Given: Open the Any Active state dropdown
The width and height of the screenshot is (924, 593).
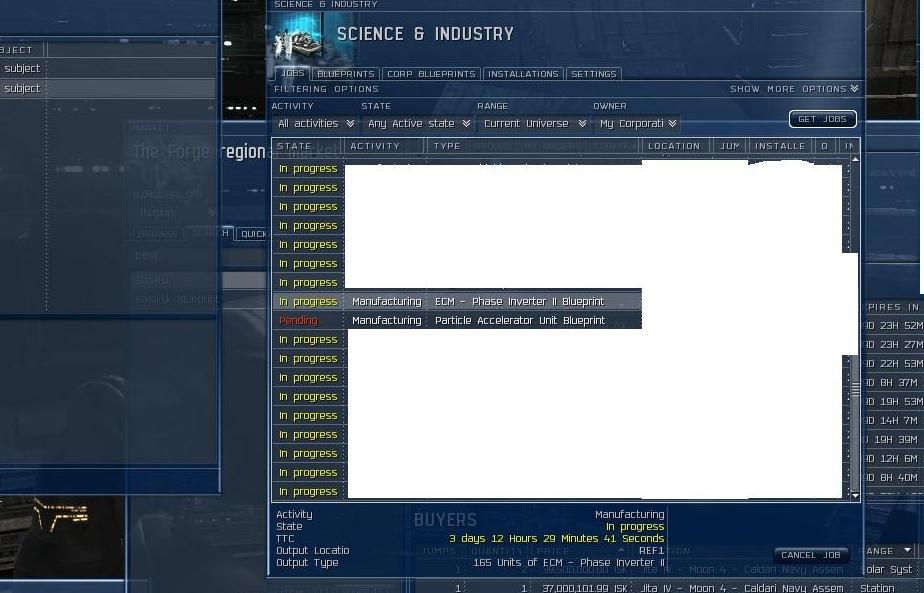Looking at the screenshot, I should click(418, 123).
